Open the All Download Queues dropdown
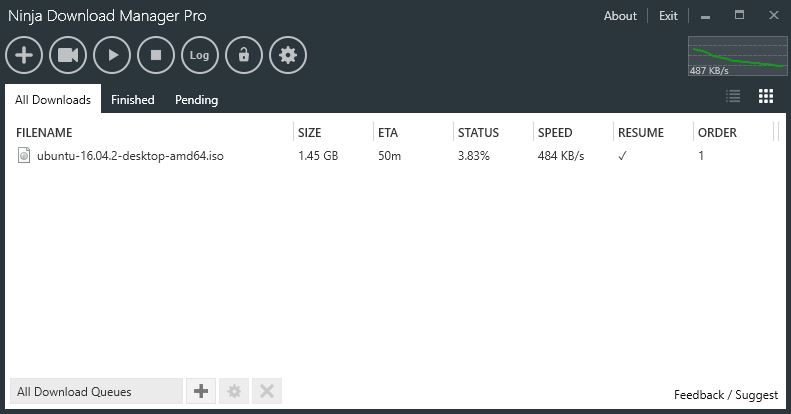The image size is (791, 414). [95, 391]
